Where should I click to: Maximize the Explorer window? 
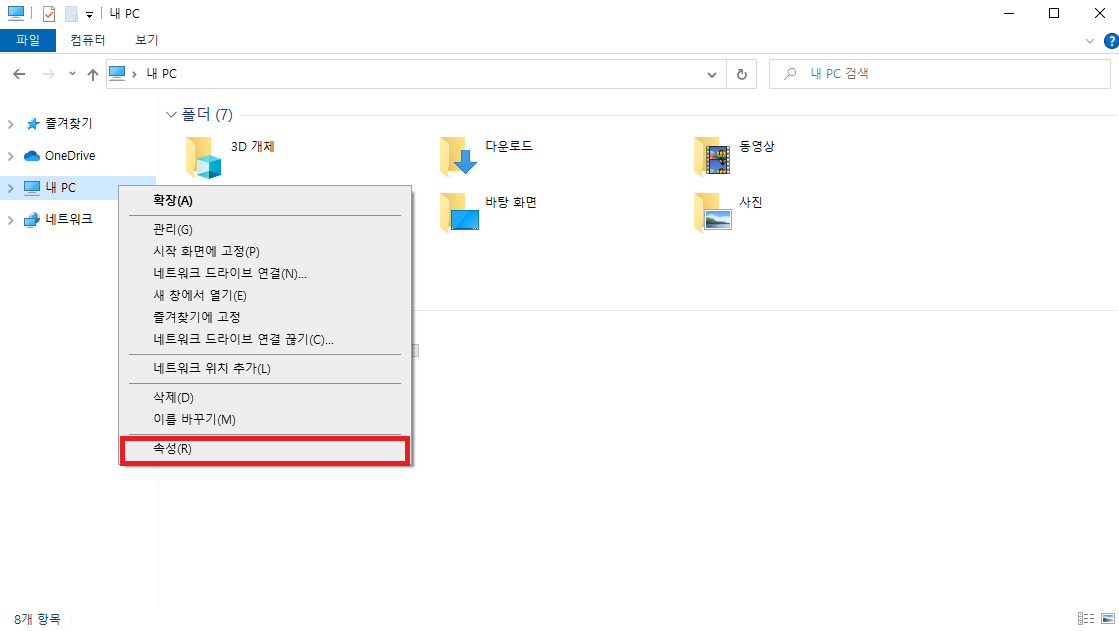pyautogui.click(x=1054, y=14)
